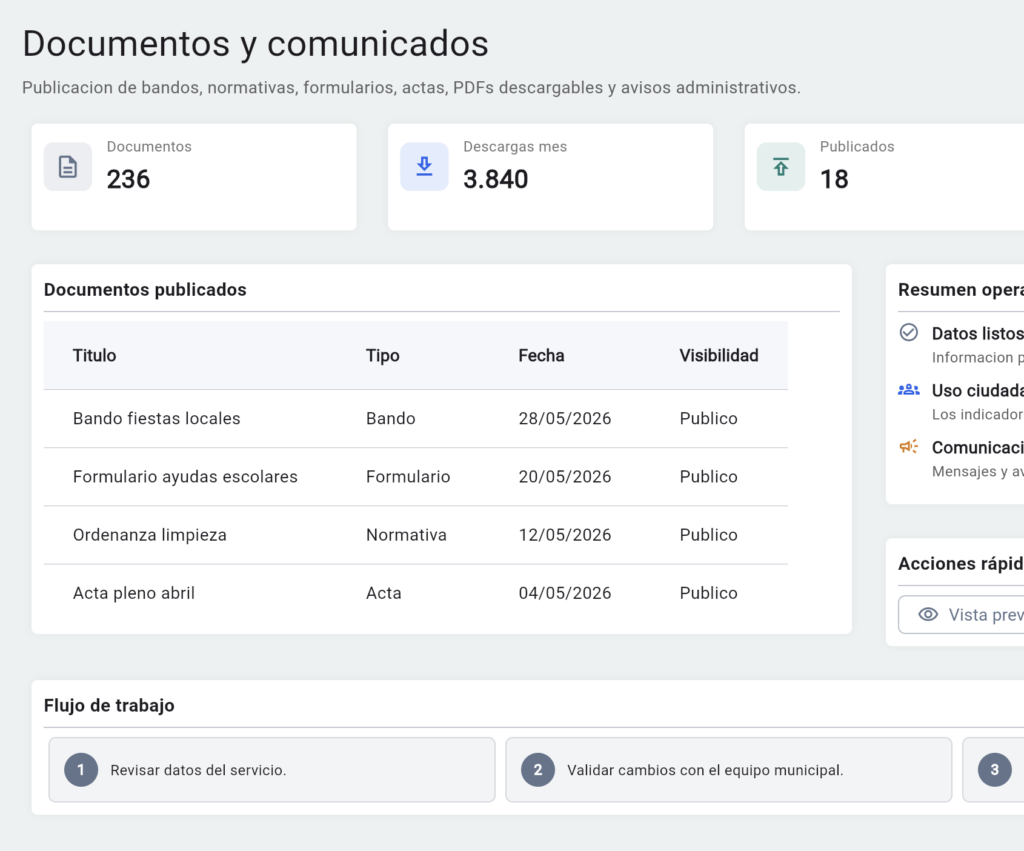Image resolution: width=1024 pixels, height=851 pixels.
Task: Select the Acta pleno abril title
Action: click(x=134, y=593)
